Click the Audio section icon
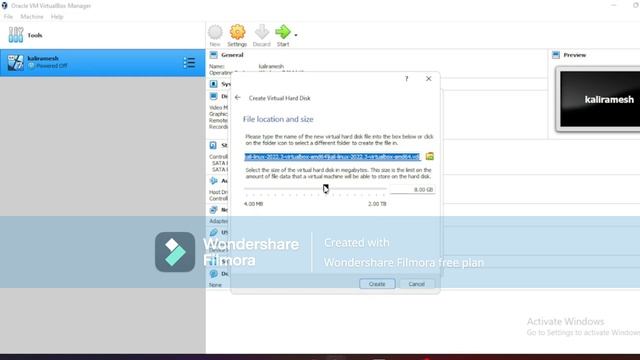The image size is (640, 360). coord(213,180)
